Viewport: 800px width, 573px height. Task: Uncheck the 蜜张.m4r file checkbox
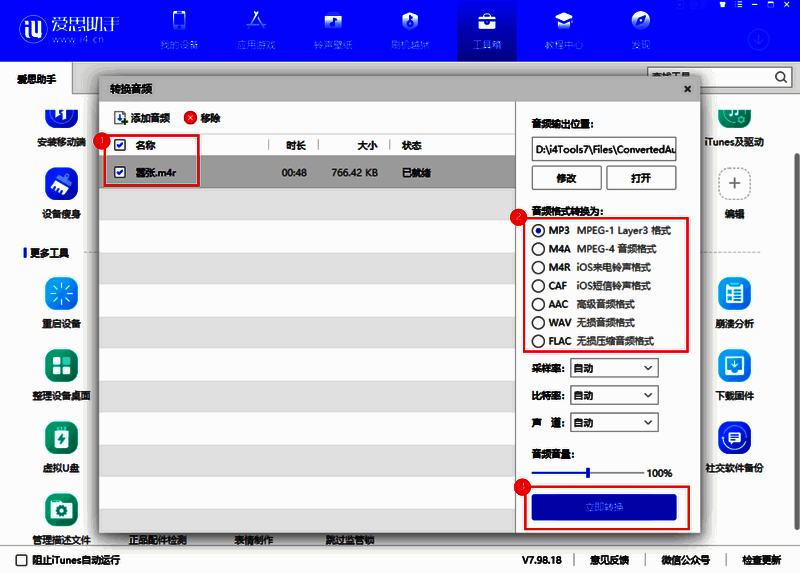point(120,172)
